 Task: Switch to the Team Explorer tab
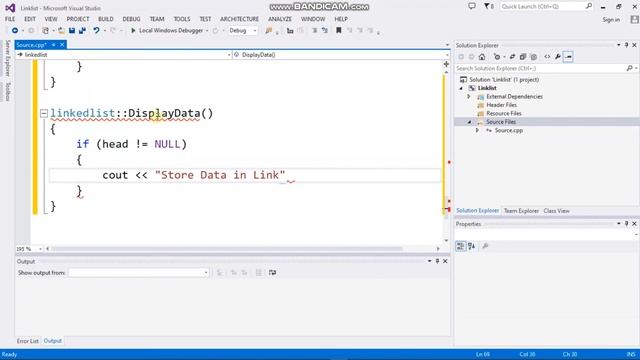click(521, 211)
